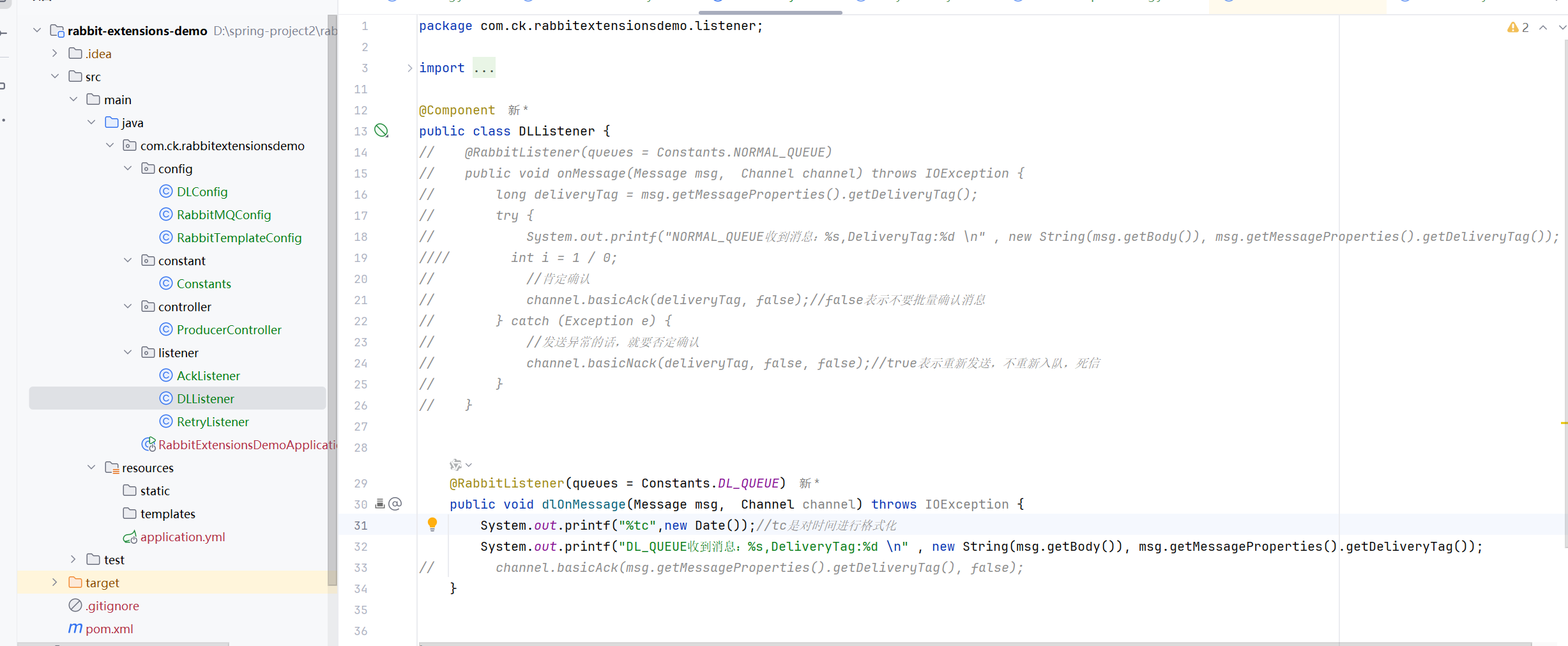Open .gitignore file

pos(112,606)
